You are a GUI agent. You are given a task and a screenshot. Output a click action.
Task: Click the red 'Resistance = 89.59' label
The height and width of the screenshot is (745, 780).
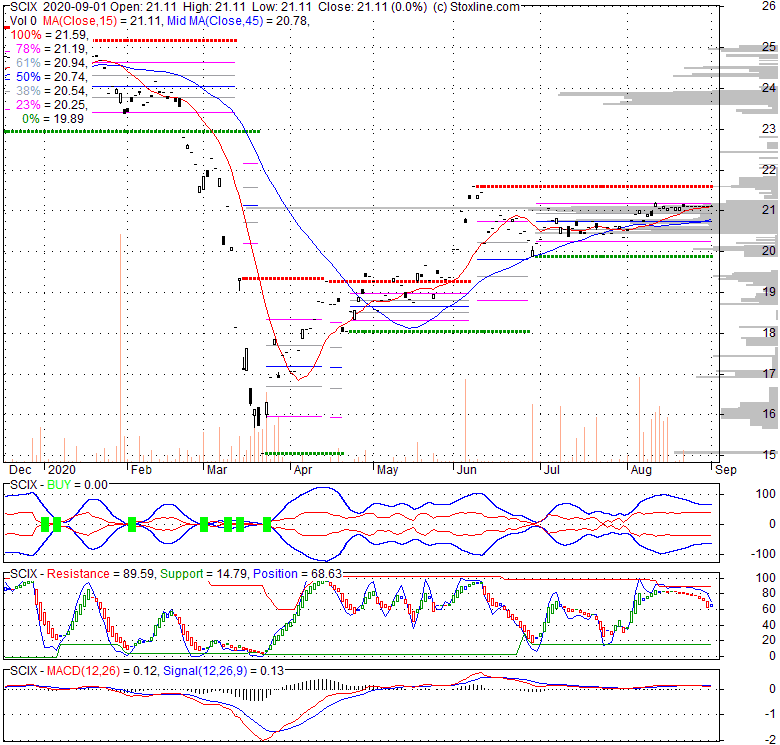click(100, 574)
